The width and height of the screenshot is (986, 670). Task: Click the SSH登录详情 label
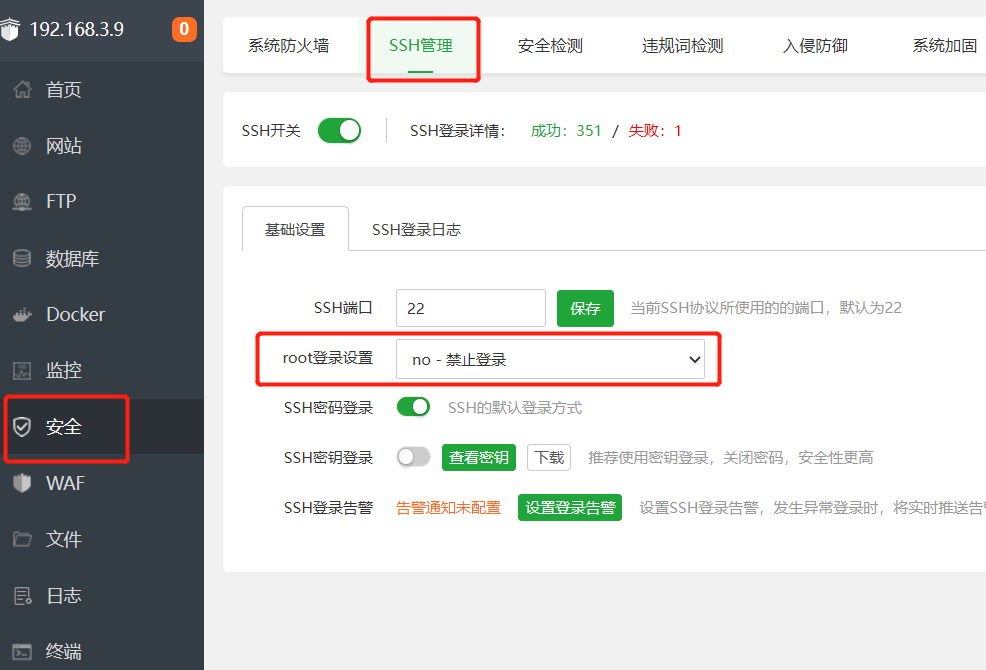pos(457,131)
